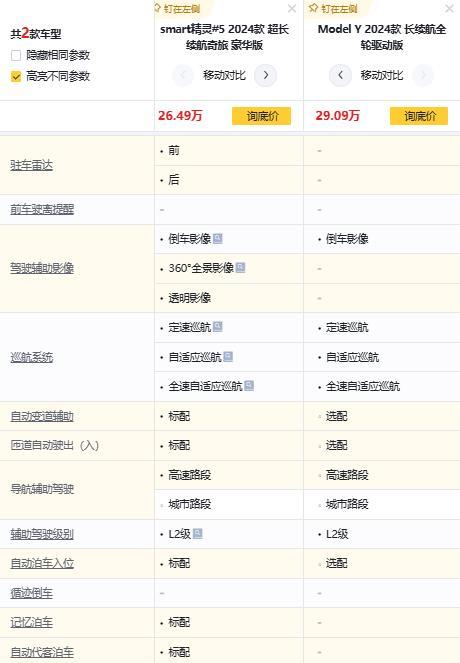Click the Model Y 2024款 长续航 title

coord(382,37)
